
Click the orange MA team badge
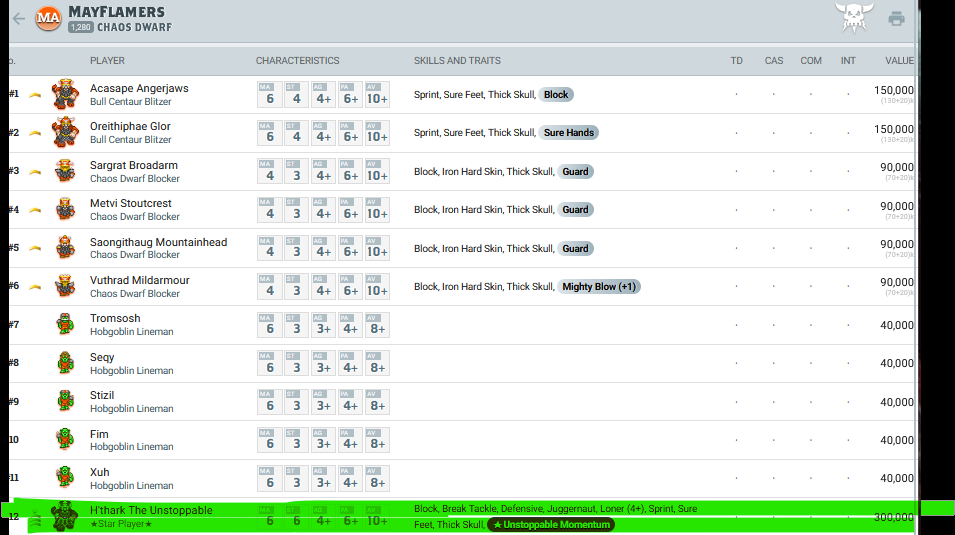tap(48, 19)
